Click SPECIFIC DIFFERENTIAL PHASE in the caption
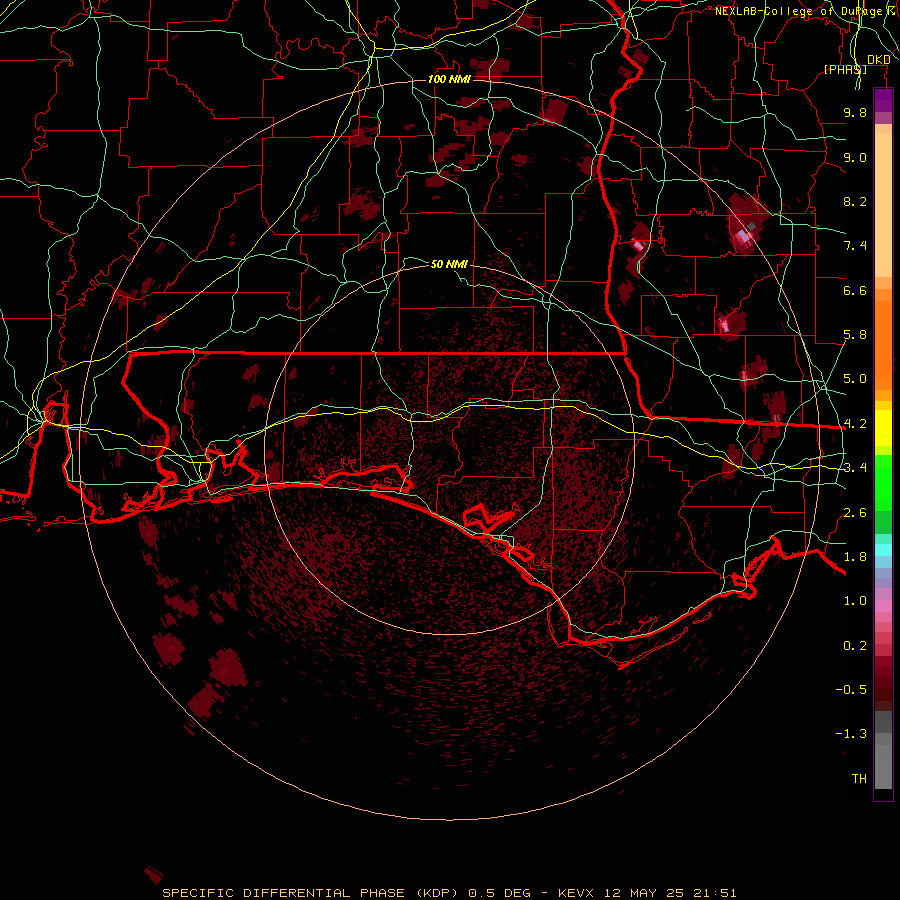Image resolution: width=900 pixels, height=900 pixels. tap(285, 893)
